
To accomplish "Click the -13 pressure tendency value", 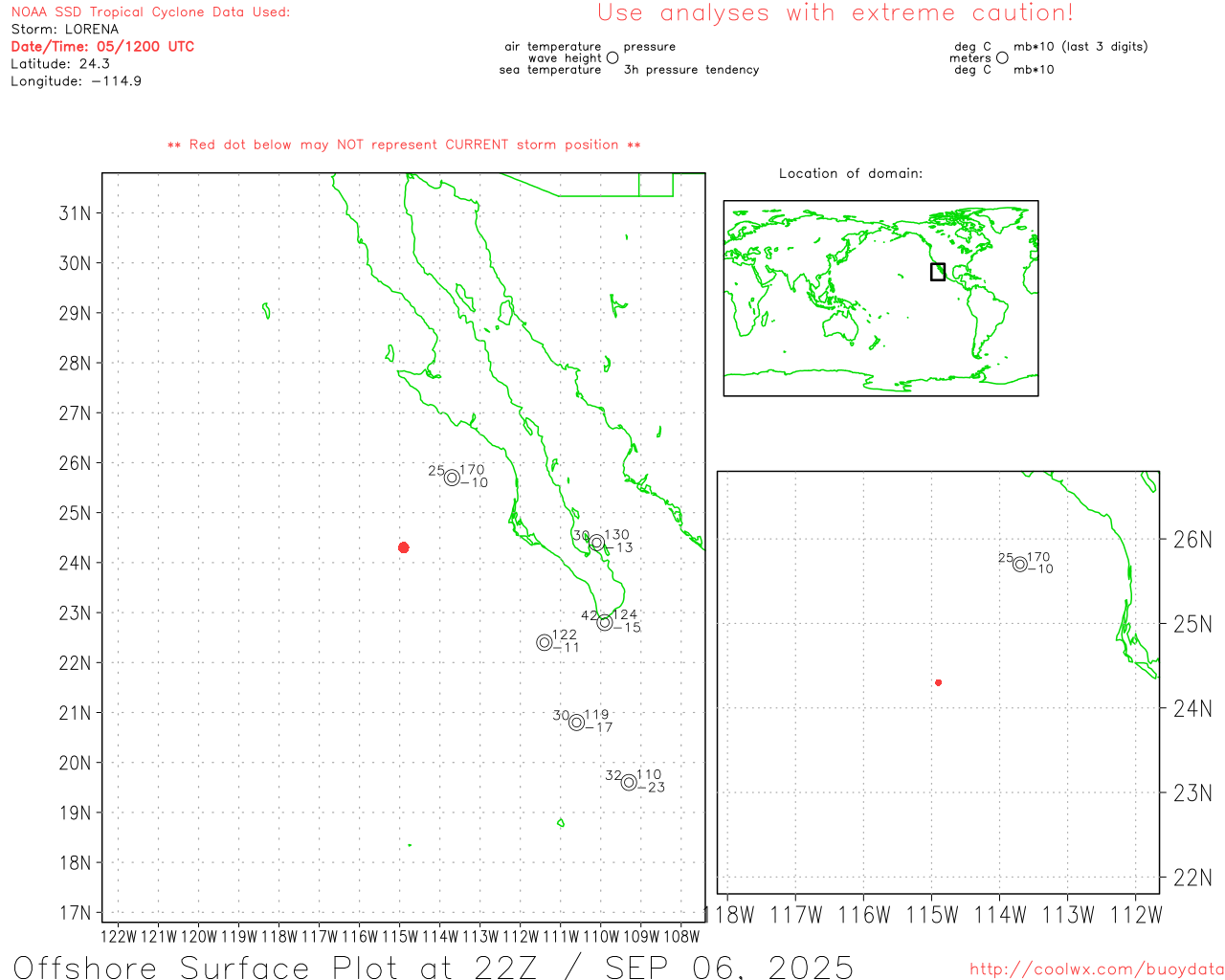I will click(619, 548).
